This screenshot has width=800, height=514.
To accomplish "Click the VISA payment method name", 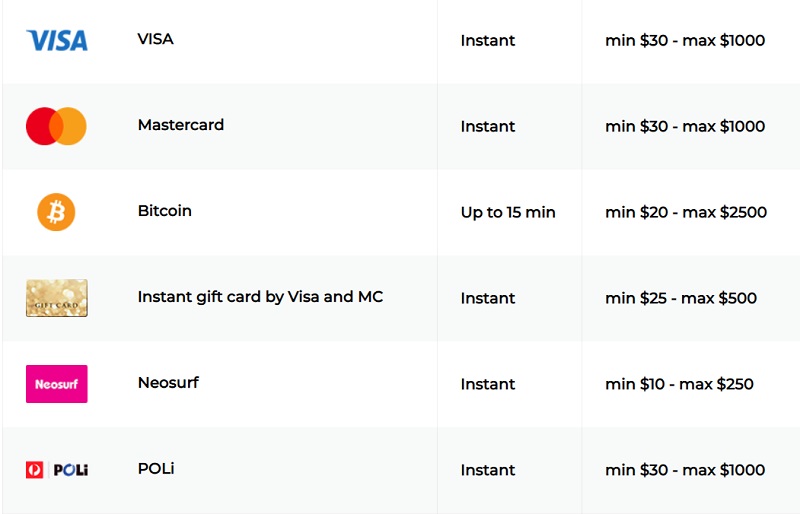I will (x=156, y=39).
